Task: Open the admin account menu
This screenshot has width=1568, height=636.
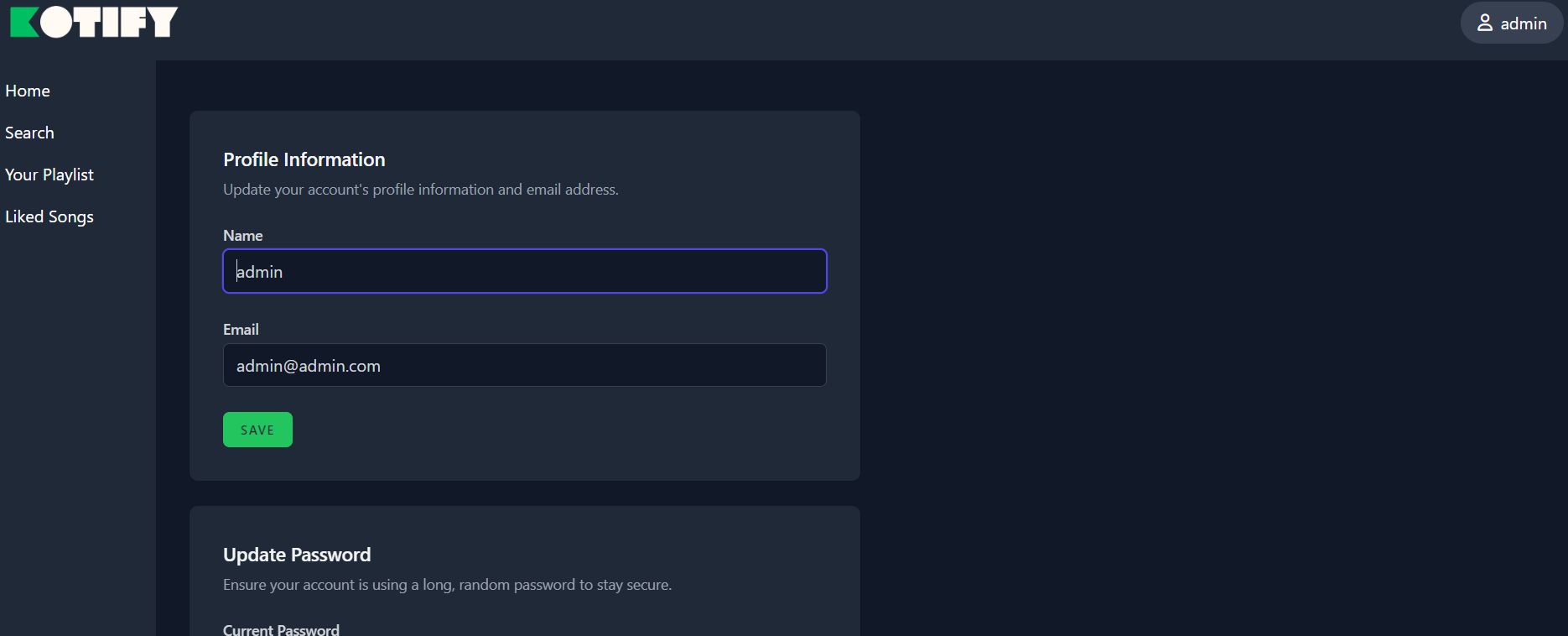Action: [x=1512, y=23]
